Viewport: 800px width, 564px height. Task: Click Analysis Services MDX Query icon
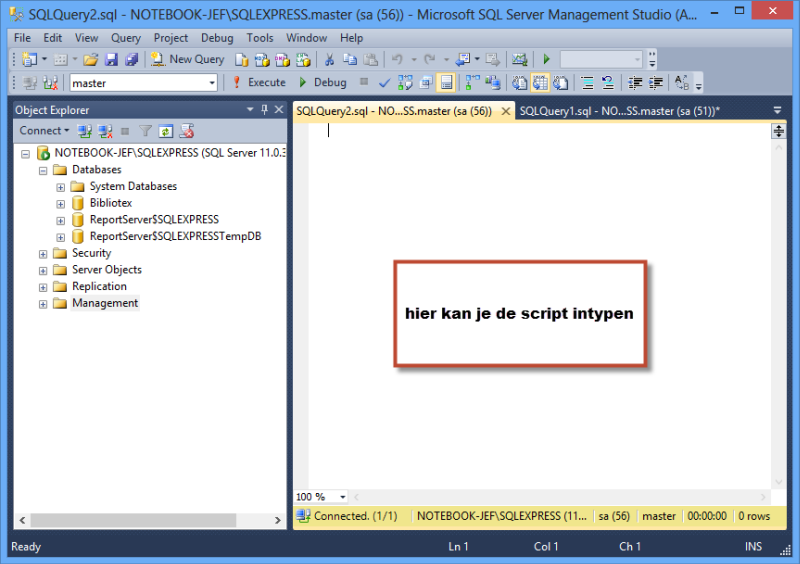click(x=262, y=60)
